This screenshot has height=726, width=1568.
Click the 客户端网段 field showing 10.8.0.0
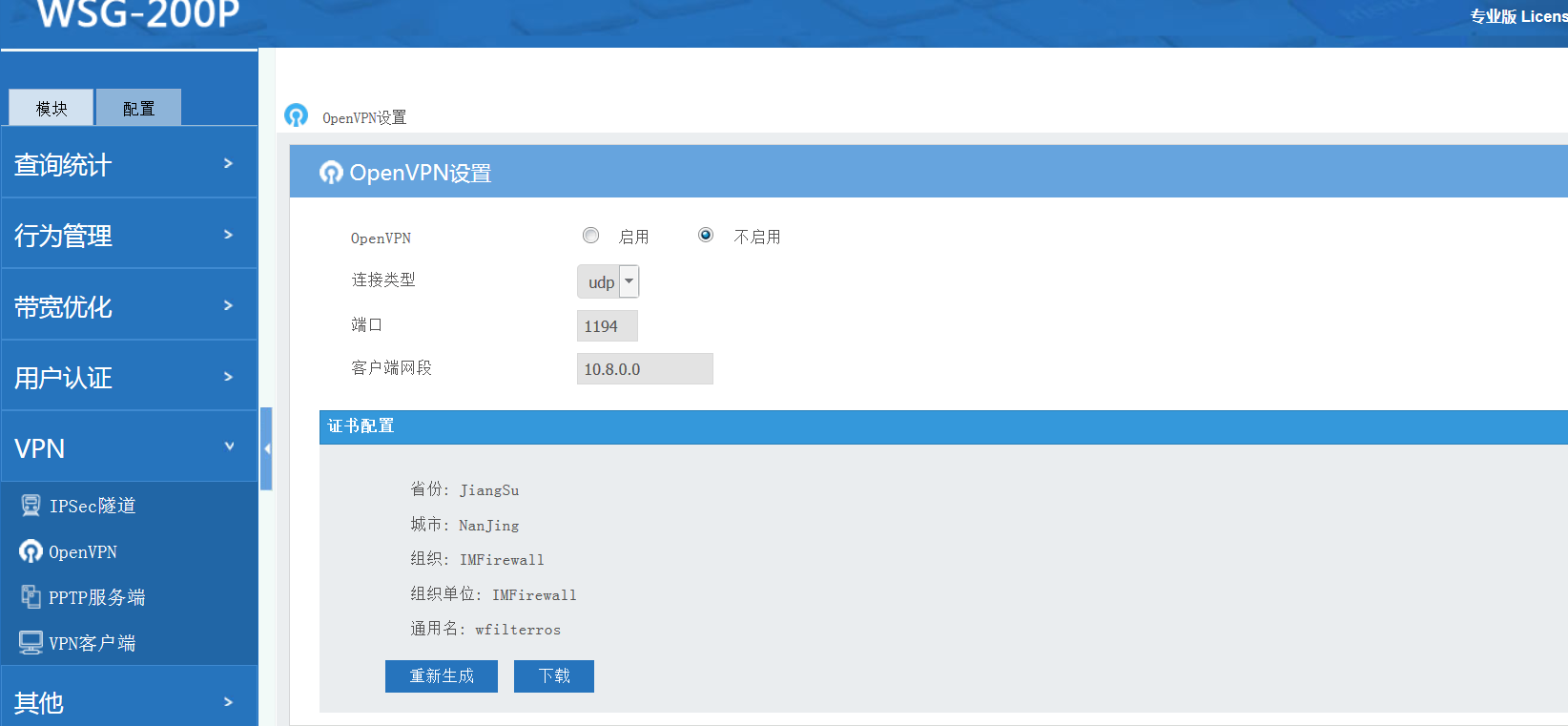[645, 369]
